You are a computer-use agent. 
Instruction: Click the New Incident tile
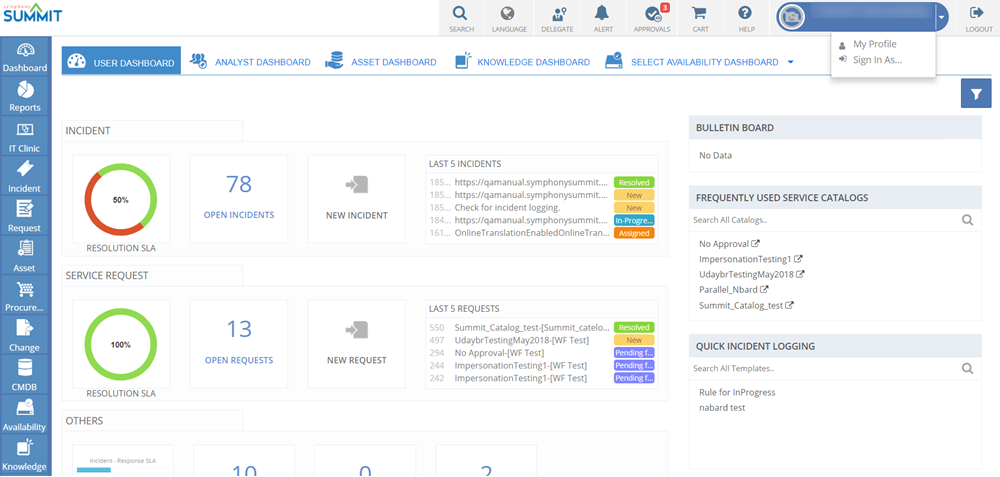(357, 198)
